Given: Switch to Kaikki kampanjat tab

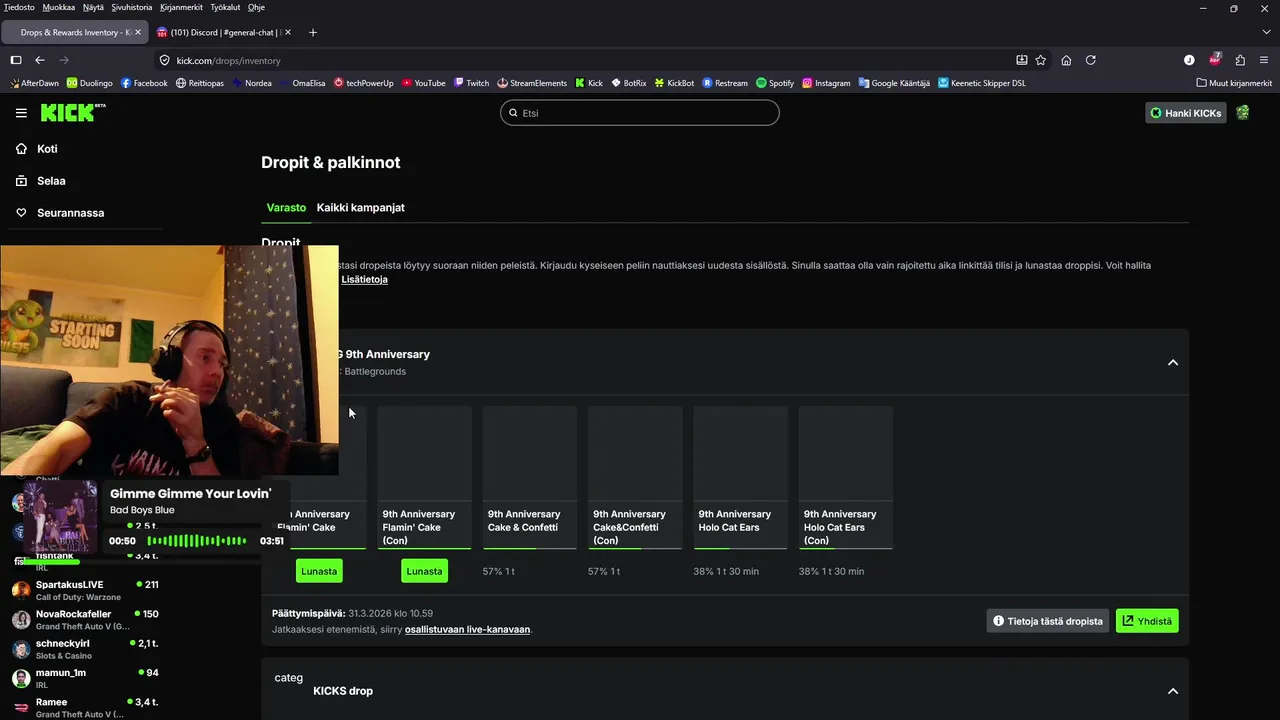Looking at the screenshot, I should tap(361, 207).
